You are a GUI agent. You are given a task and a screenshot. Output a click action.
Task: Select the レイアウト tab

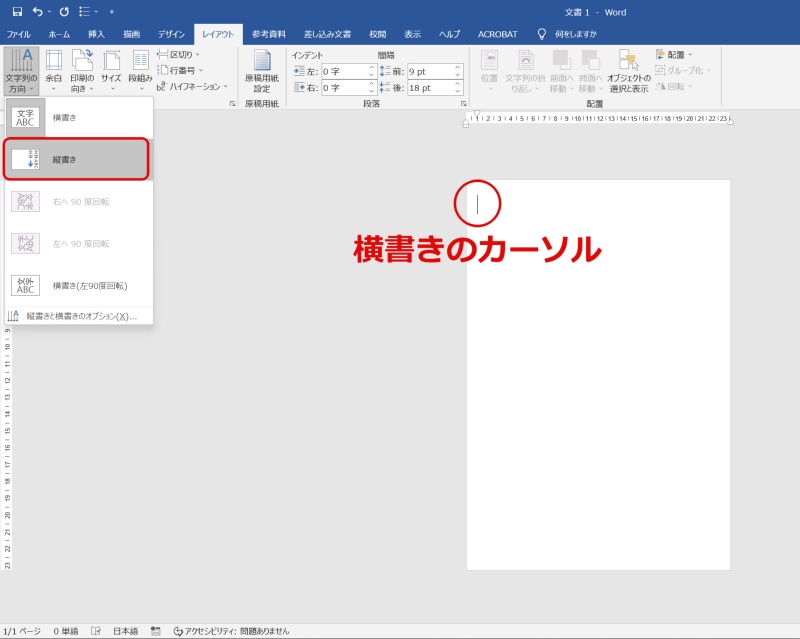(218, 34)
